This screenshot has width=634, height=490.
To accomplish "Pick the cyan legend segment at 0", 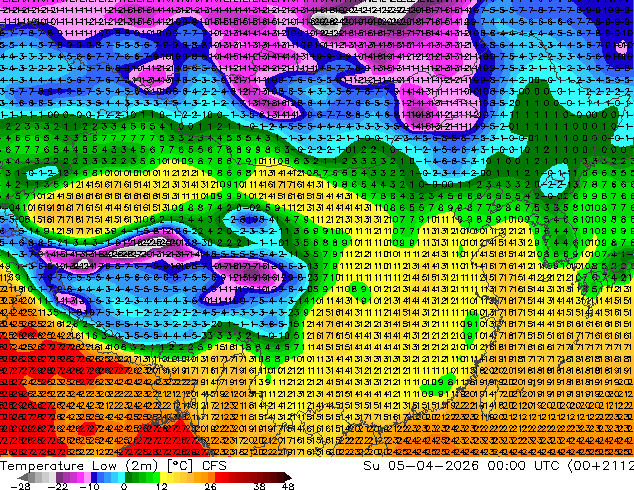I will coord(121,477).
